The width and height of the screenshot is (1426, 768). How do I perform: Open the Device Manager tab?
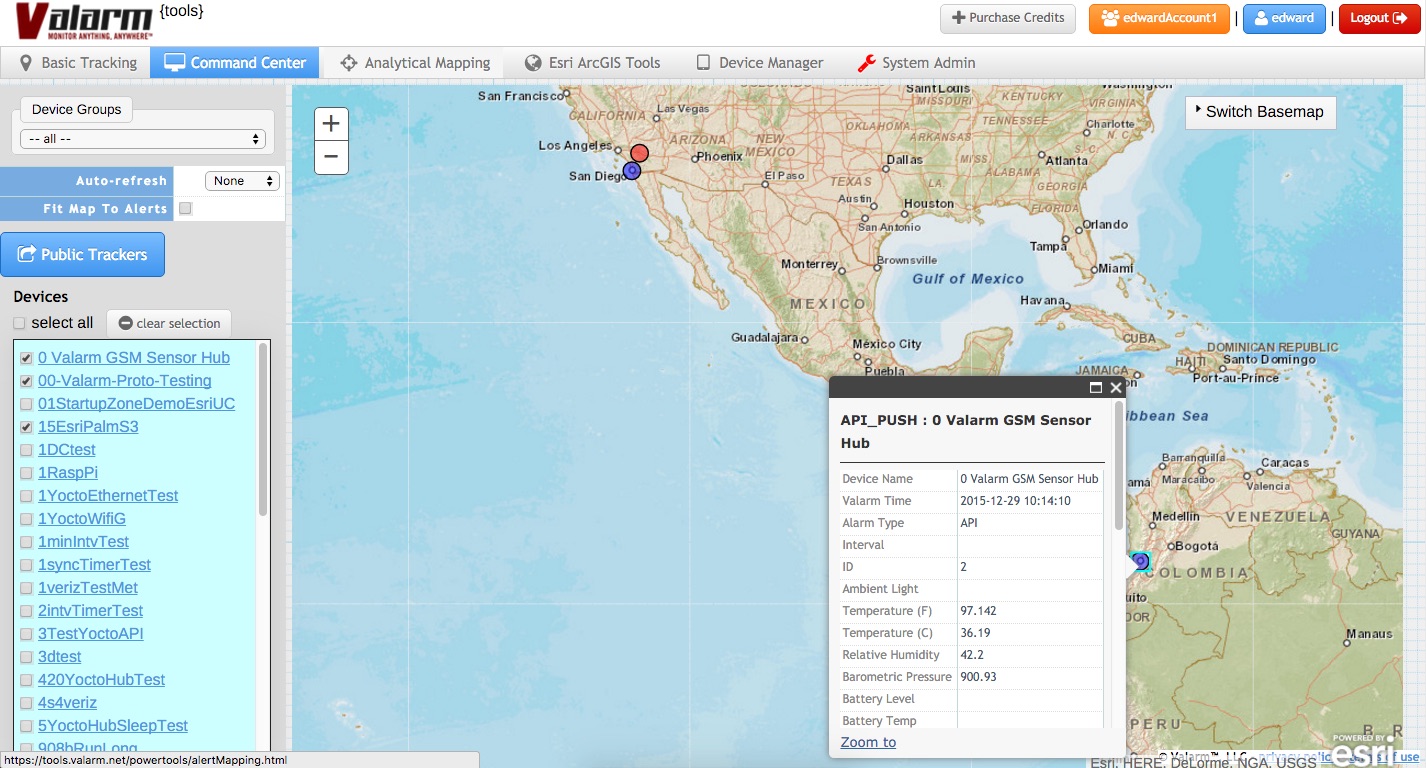759,63
